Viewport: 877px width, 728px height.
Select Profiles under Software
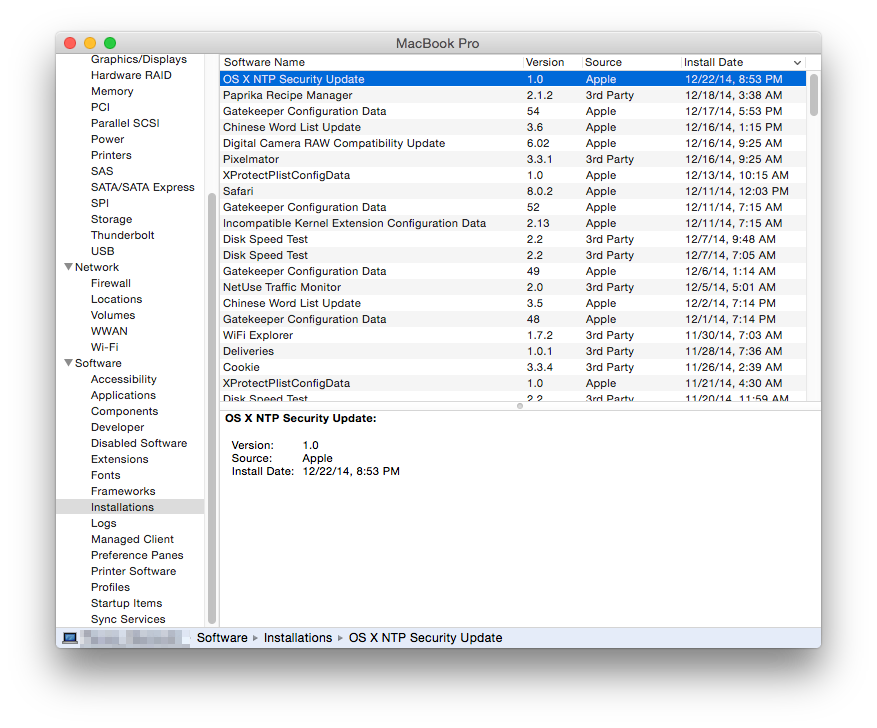tap(110, 588)
